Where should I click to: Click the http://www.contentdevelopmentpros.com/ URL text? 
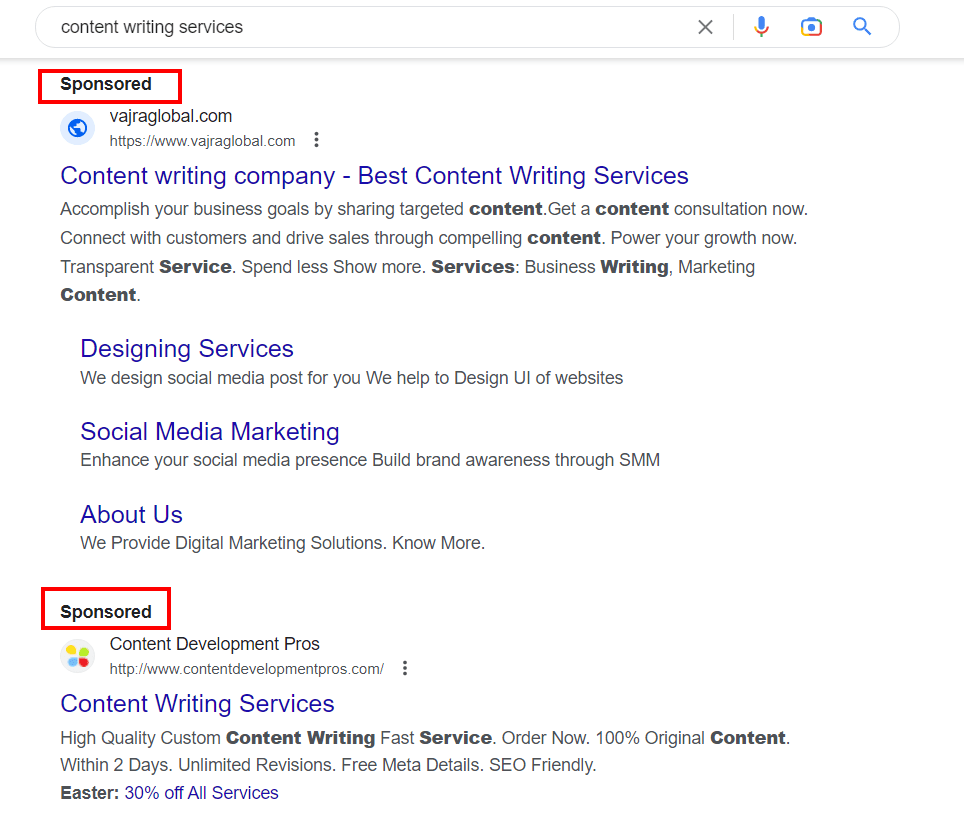[247, 669]
